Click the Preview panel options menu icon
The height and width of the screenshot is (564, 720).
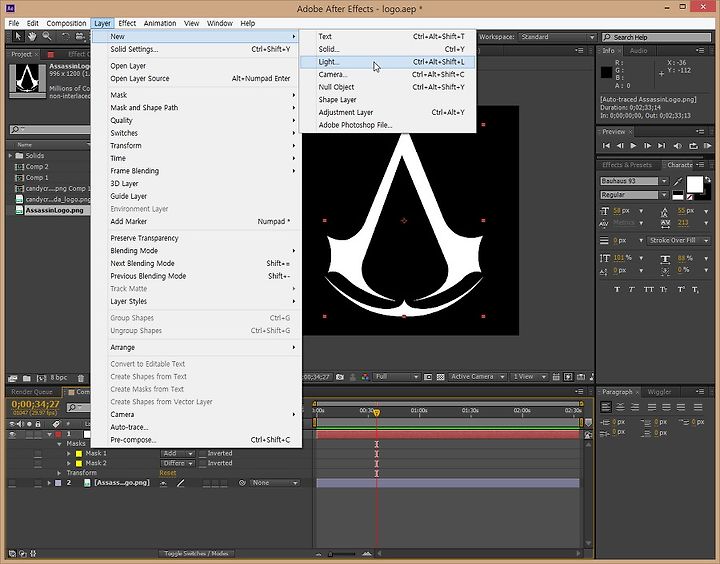[x=700, y=132]
